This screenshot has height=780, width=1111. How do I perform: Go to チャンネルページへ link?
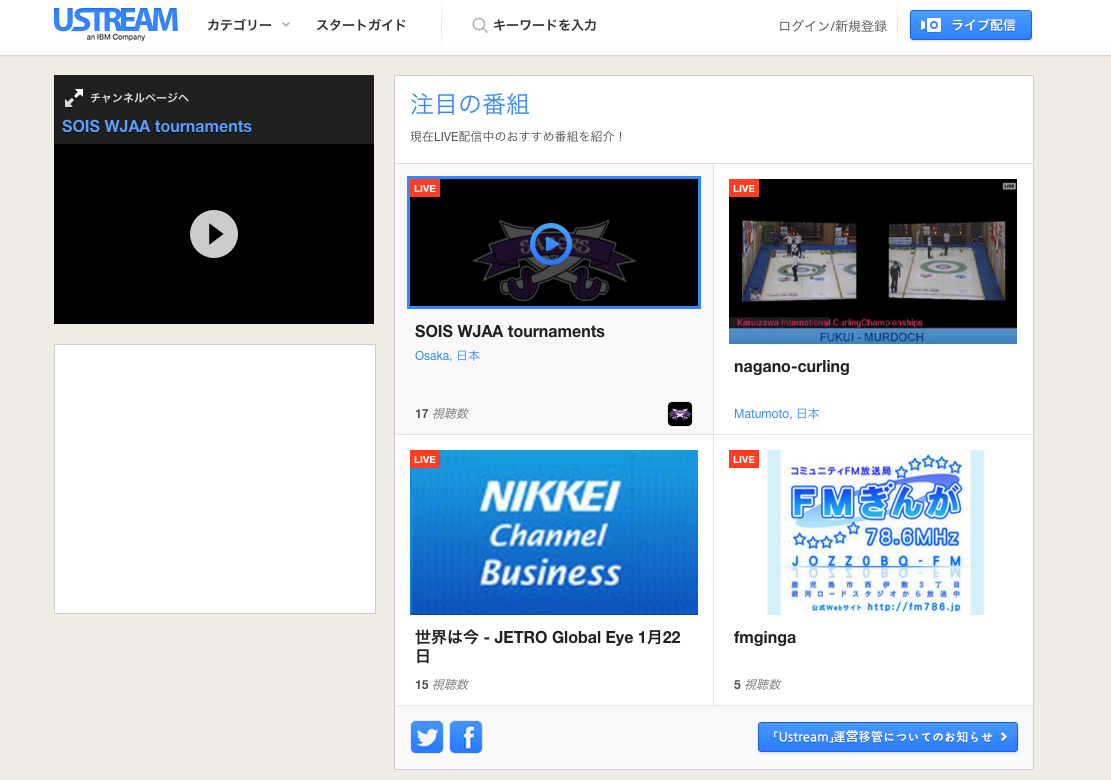pyautogui.click(x=140, y=98)
